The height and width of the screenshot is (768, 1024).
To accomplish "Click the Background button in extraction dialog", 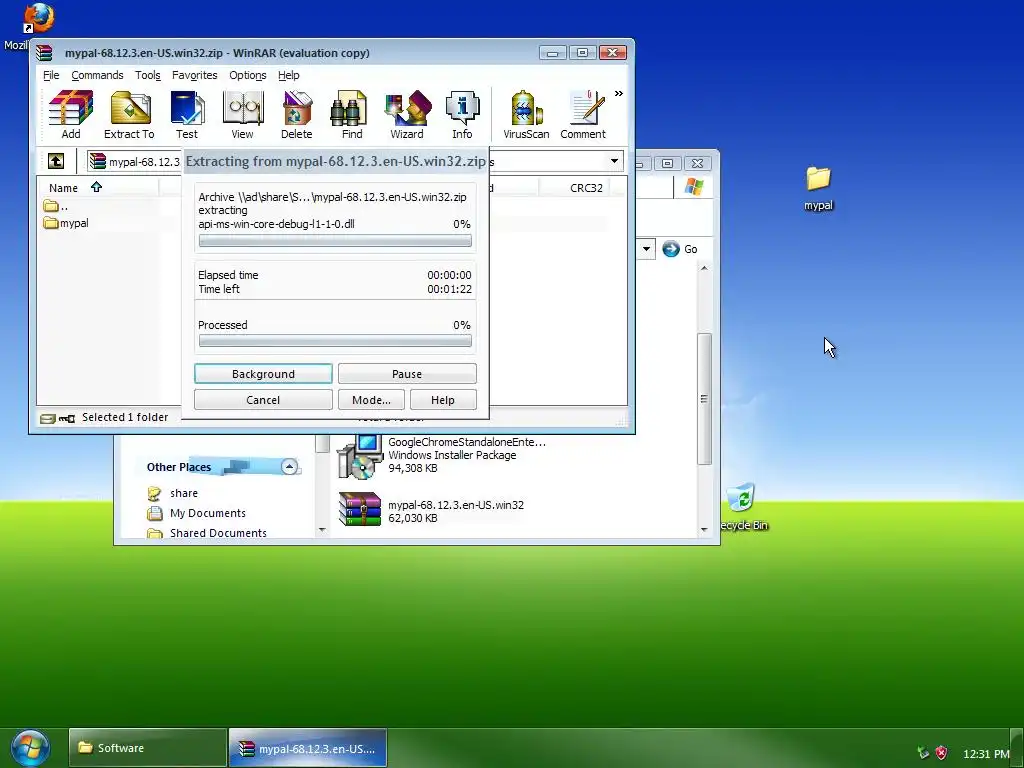I will click(263, 374).
